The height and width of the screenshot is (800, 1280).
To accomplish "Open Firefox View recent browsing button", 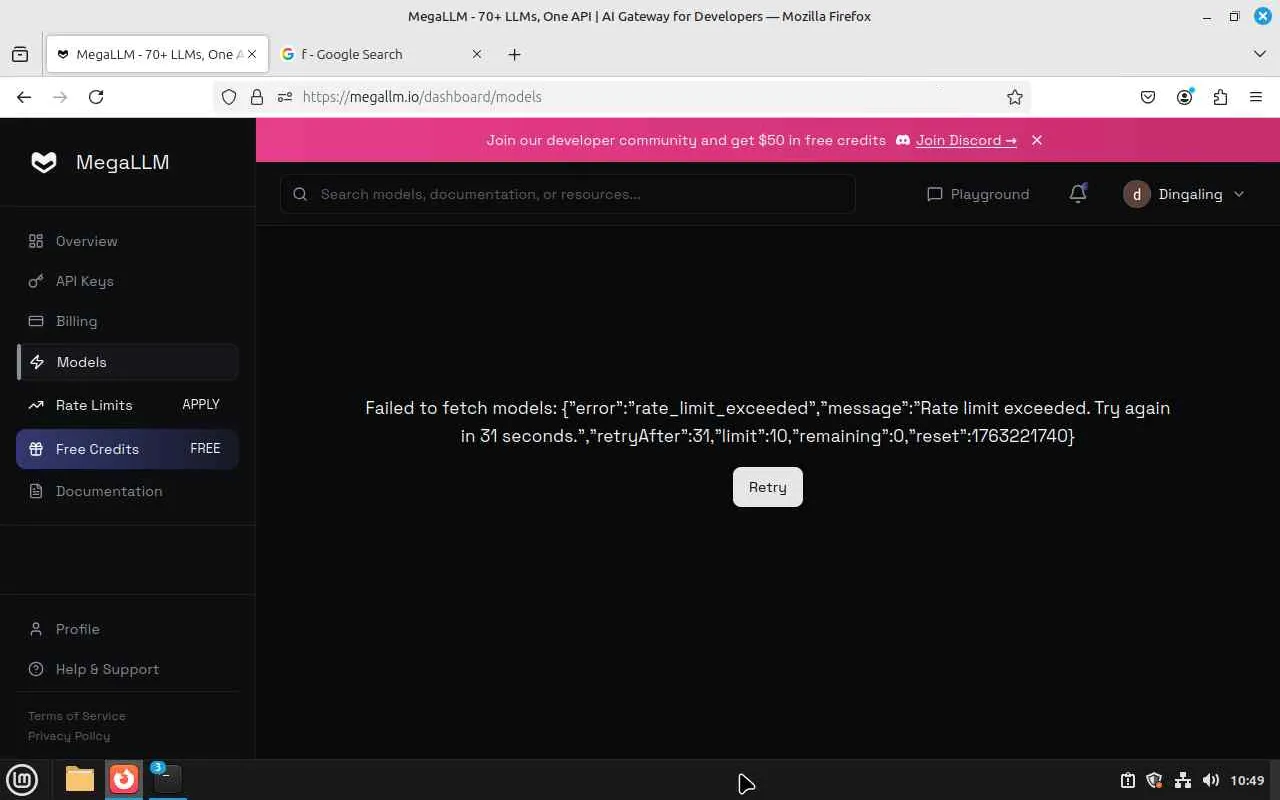I will (x=20, y=54).
